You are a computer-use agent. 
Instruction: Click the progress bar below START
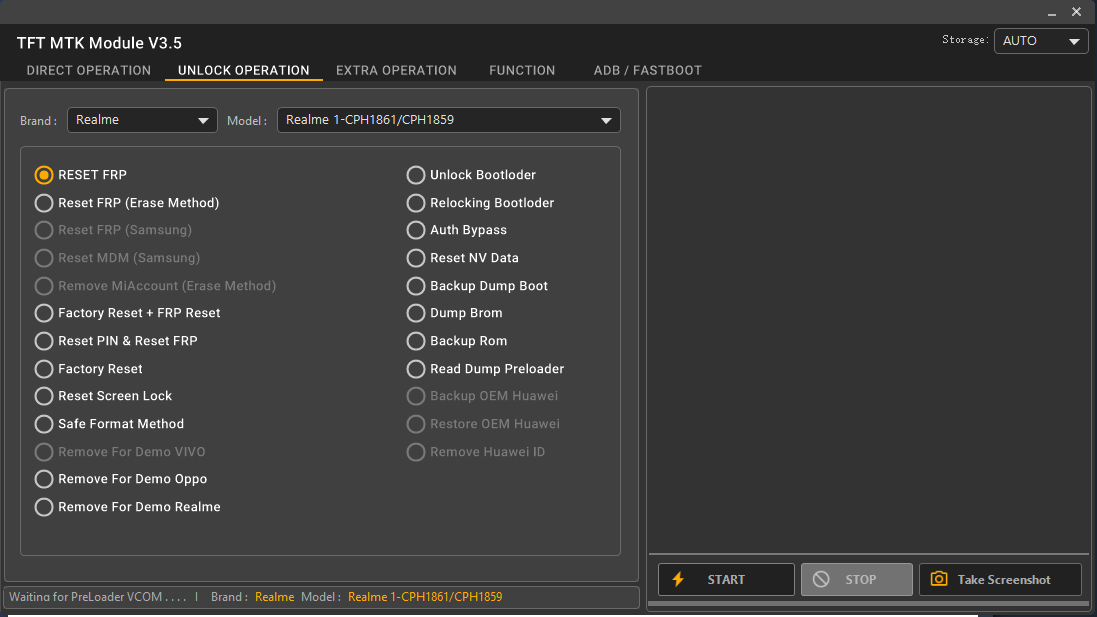[x=868, y=603]
